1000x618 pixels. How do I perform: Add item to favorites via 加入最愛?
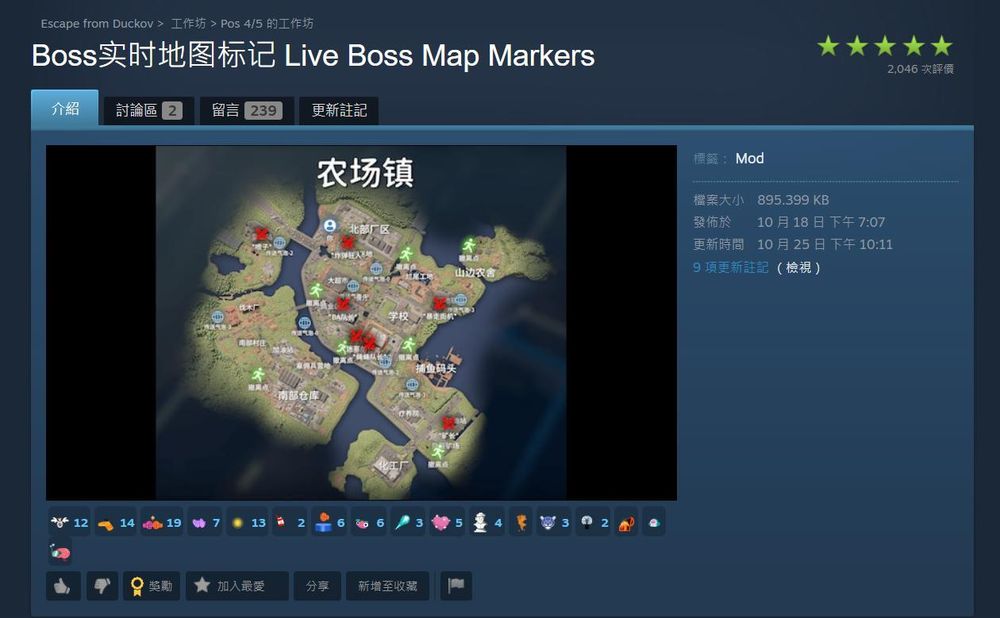point(237,585)
